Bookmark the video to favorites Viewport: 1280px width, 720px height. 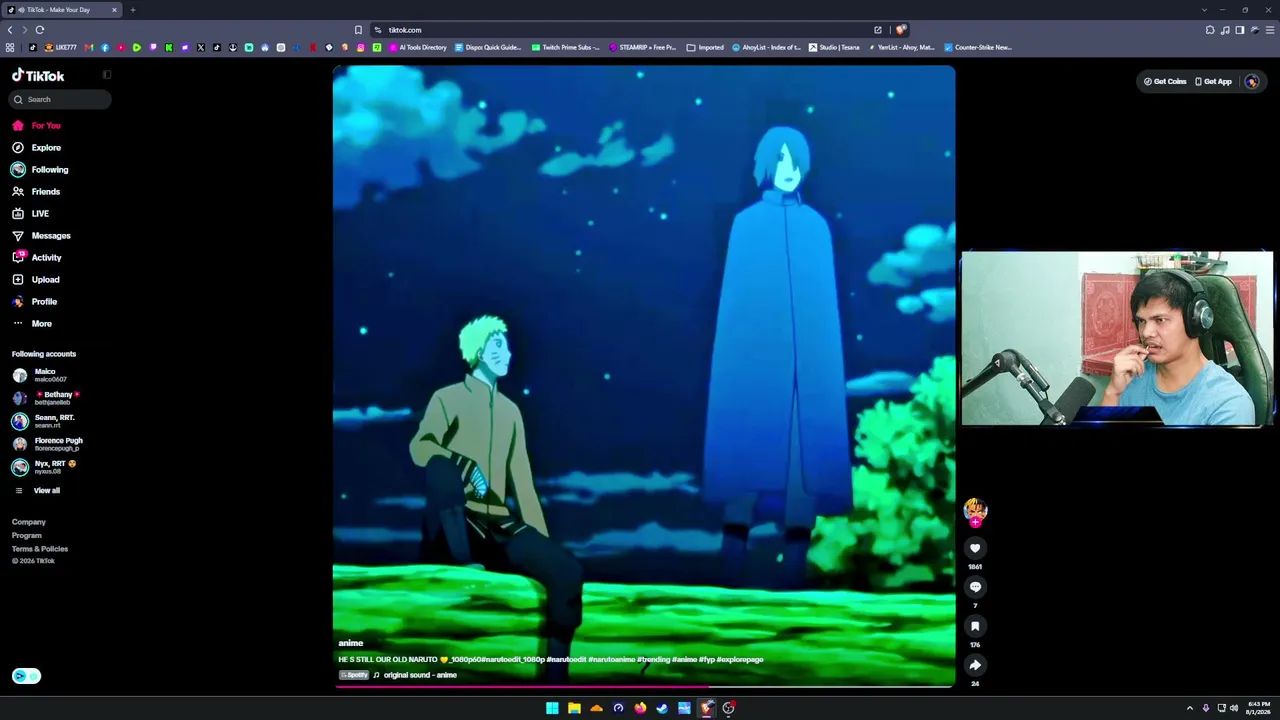(975, 626)
